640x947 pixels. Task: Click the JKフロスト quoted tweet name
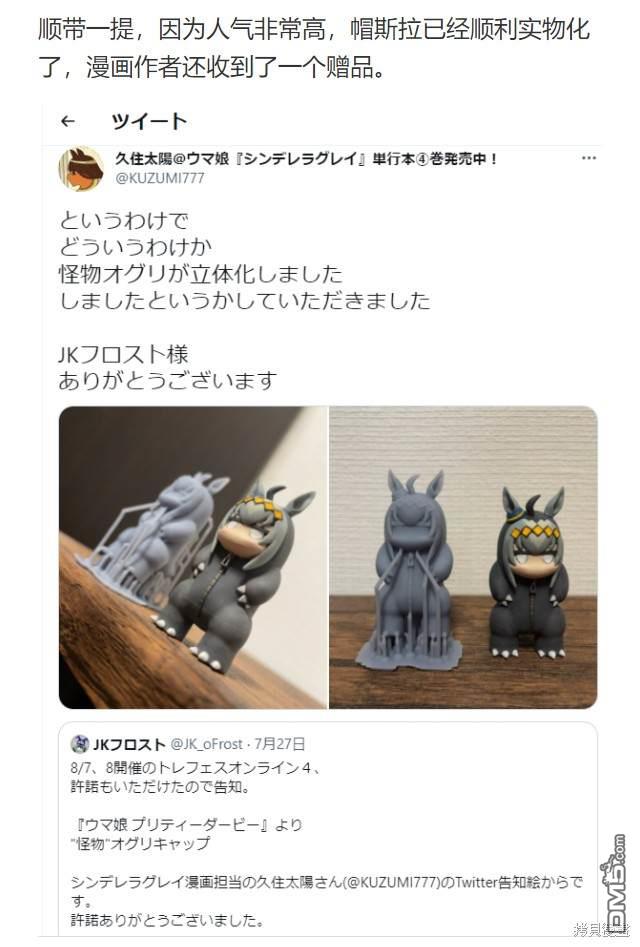(x=129, y=744)
